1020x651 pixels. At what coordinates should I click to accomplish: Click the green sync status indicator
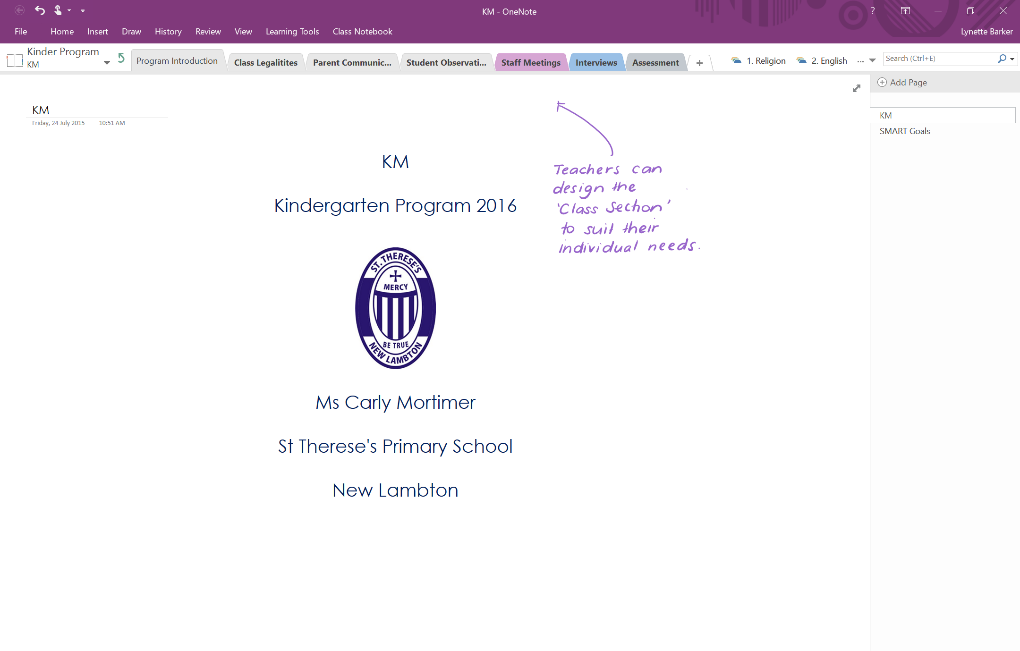coord(121,59)
